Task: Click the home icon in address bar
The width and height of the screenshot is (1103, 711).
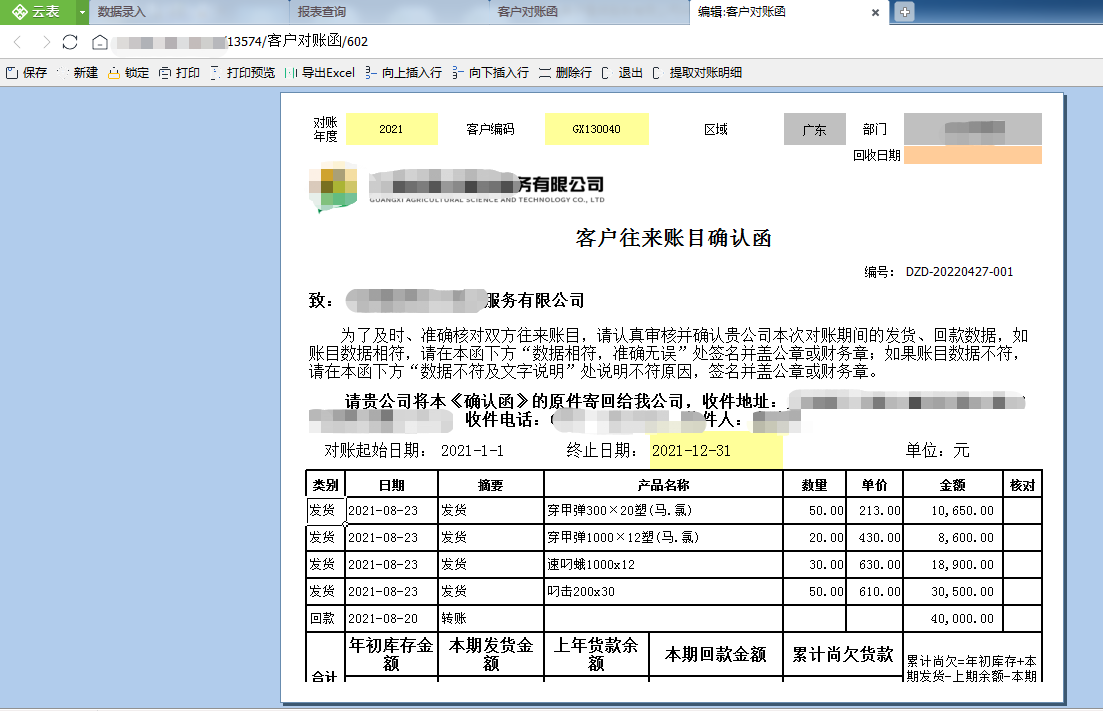Action: [x=100, y=42]
